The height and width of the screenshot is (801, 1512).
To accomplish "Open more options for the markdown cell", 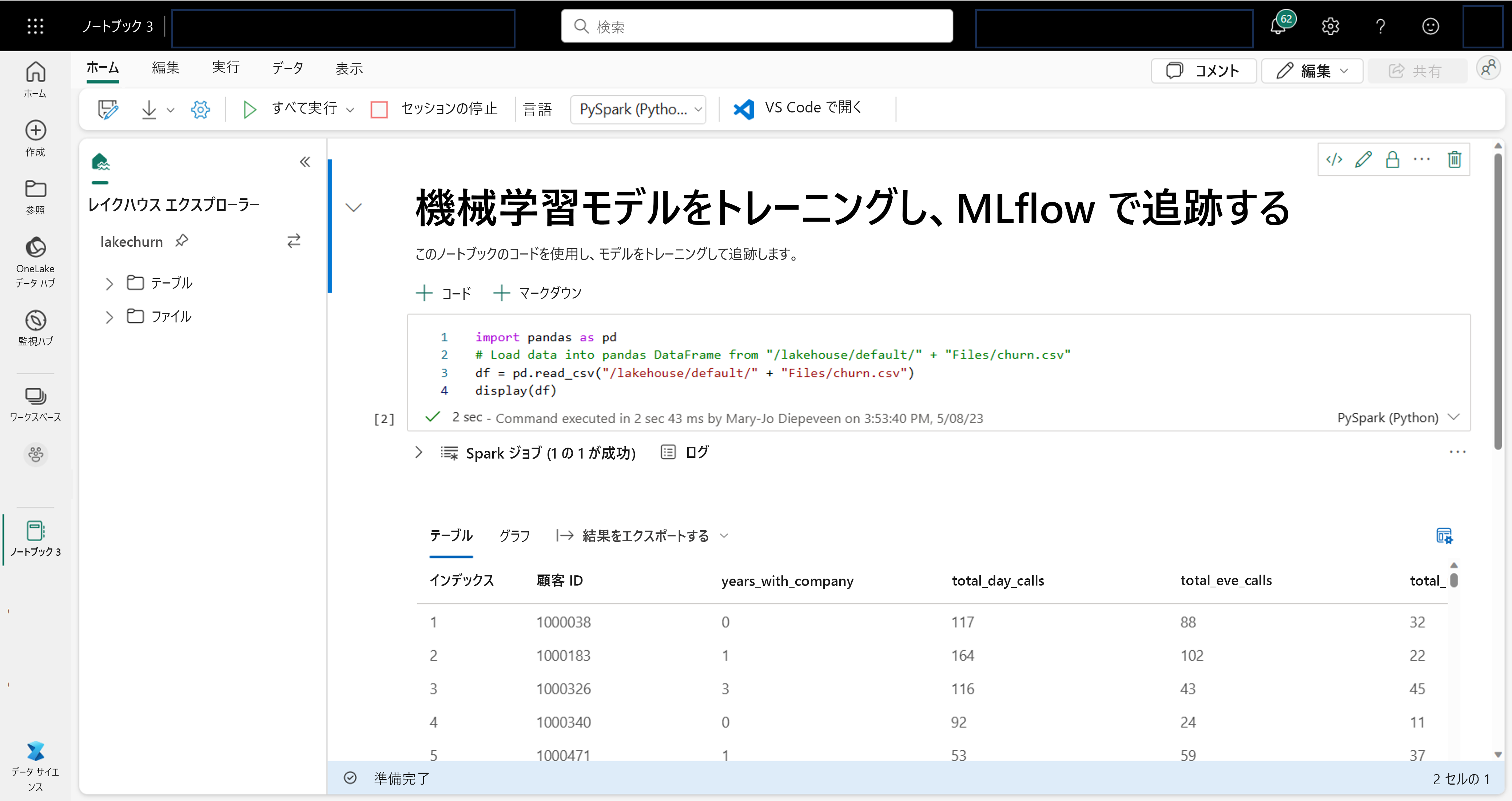I will (x=1422, y=159).
